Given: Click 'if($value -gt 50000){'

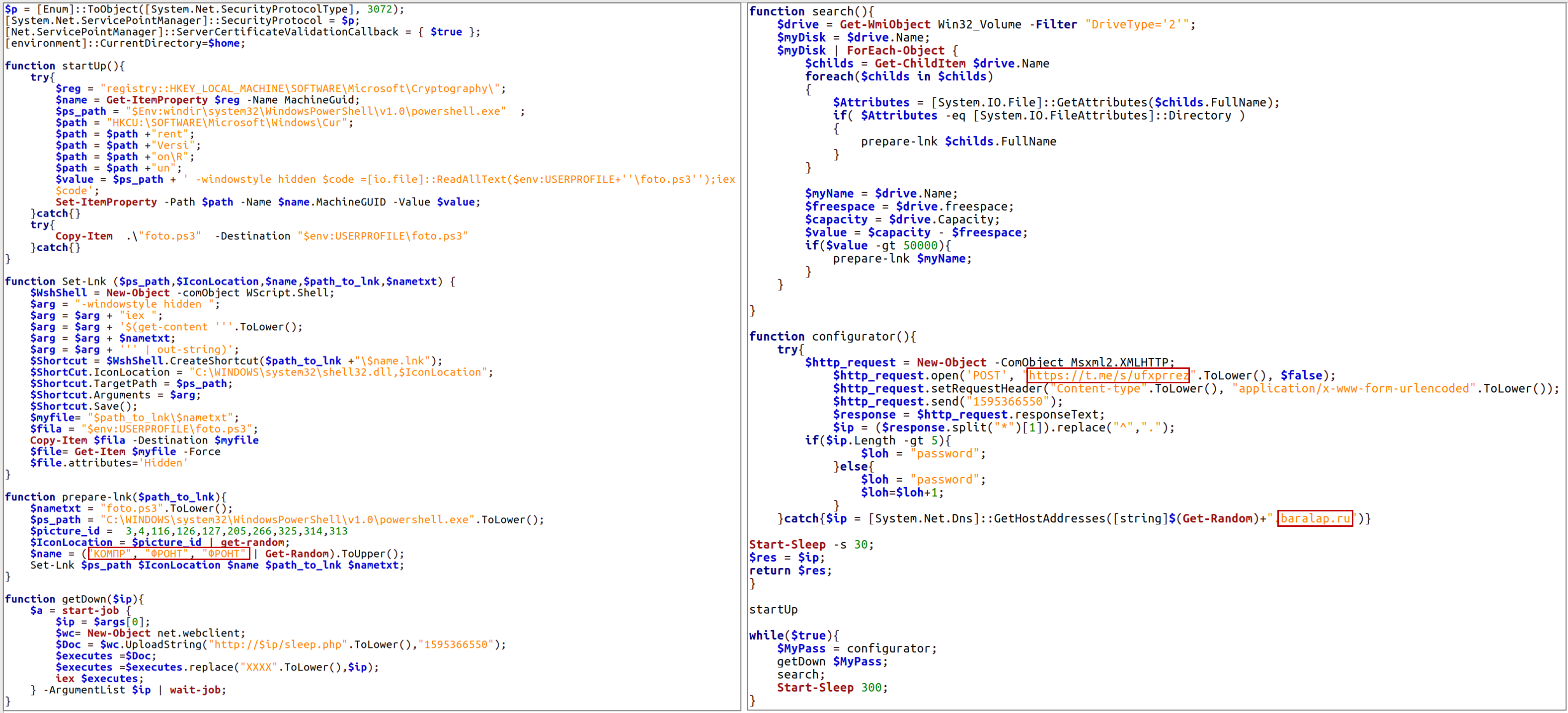Looking at the screenshot, I should [x=878, y=245].
